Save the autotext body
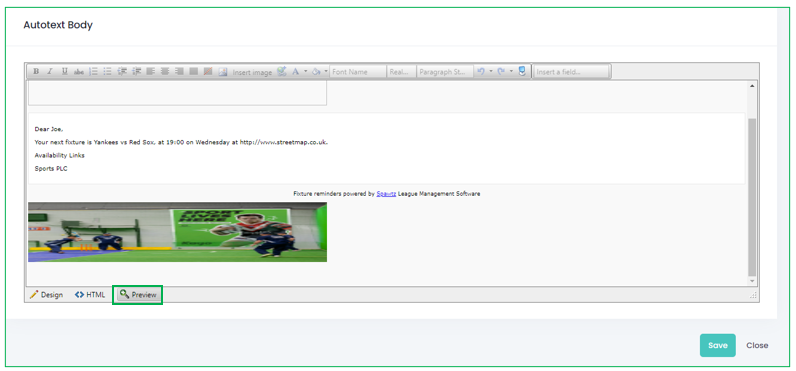This screenshot has height=371, width=796. 717,345
